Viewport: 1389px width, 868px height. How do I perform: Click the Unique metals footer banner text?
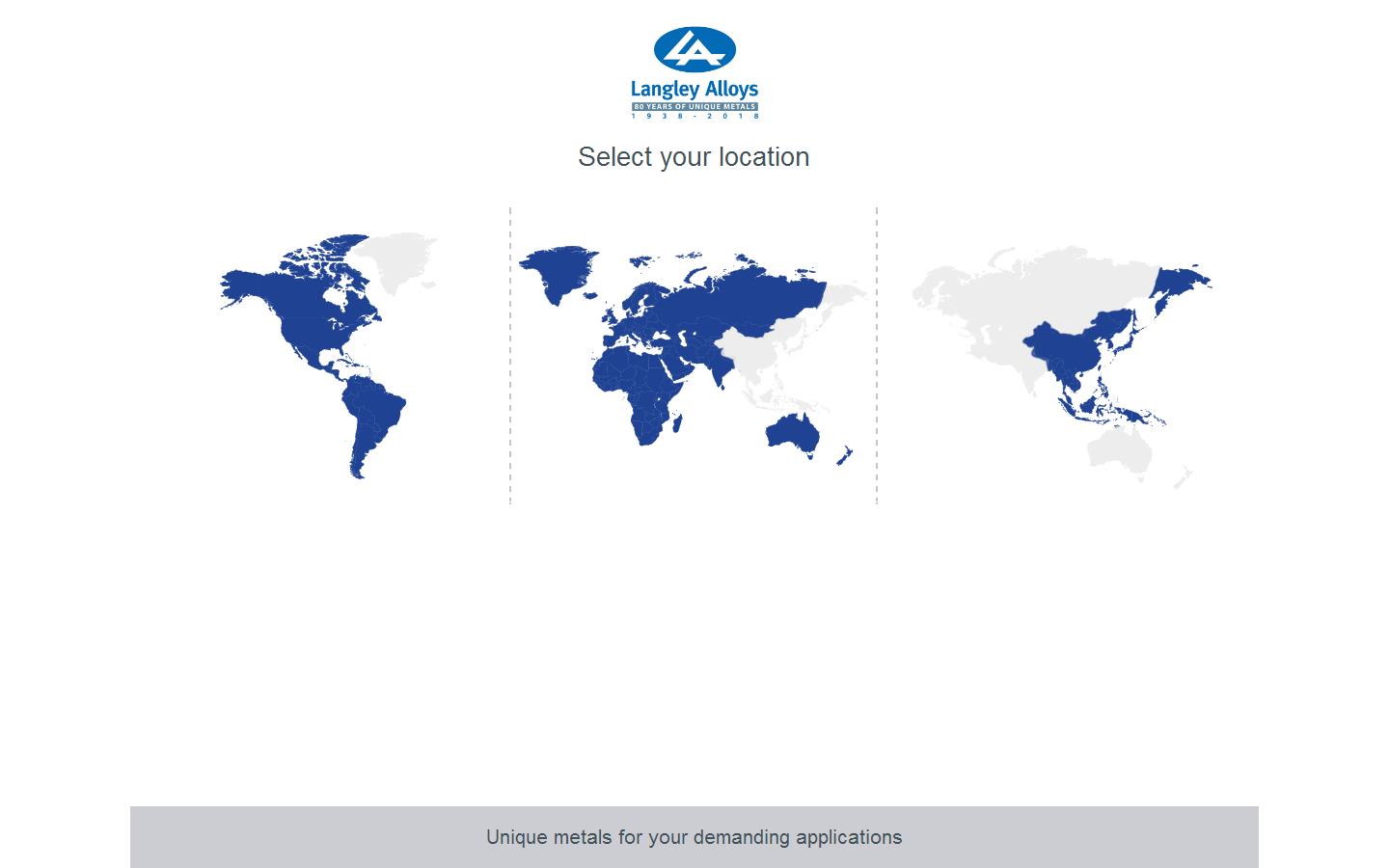click(694, 837)
